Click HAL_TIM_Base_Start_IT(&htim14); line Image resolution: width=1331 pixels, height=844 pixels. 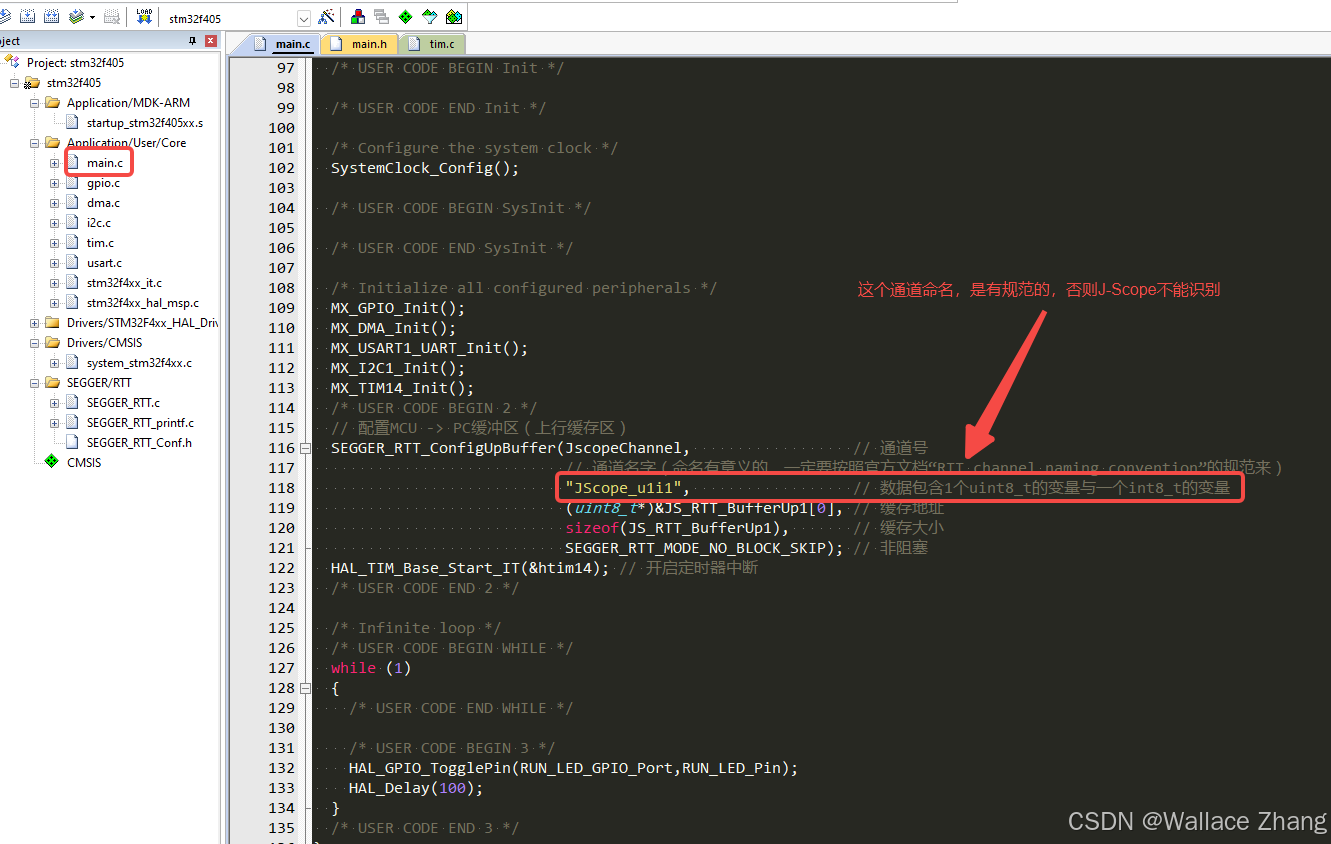tap(470, 568)
